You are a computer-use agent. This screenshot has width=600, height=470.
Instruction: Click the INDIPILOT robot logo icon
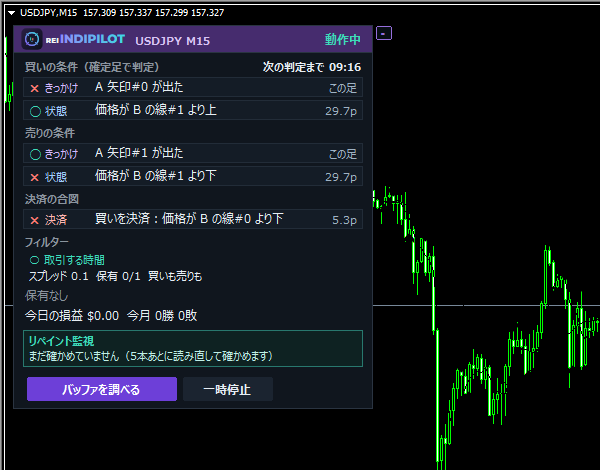pyautogui.click(x=32, y=39)
